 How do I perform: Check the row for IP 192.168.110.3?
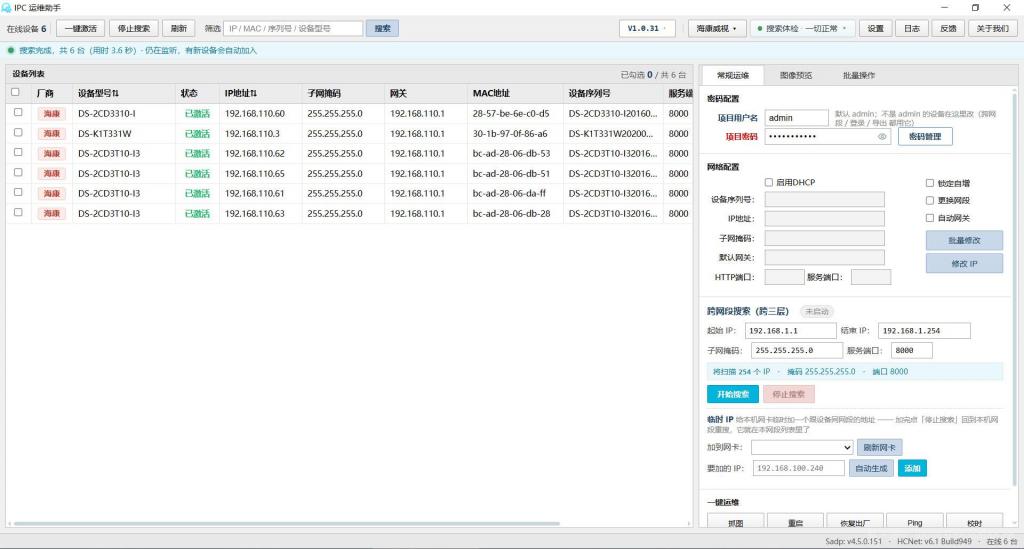point(18,133)
